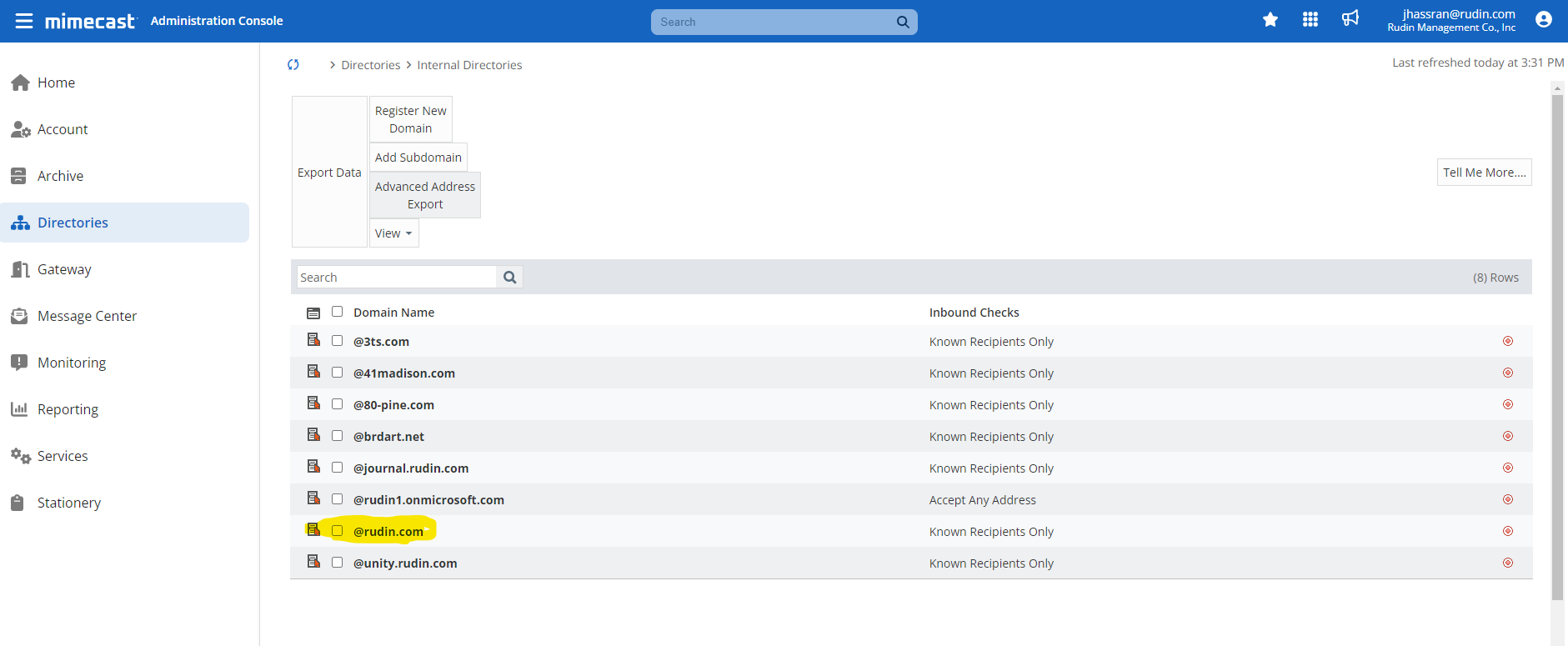Expand the View dropdown
This screenshot has height=646, width=1568.
pyautogui.click(x=393, y=233)
